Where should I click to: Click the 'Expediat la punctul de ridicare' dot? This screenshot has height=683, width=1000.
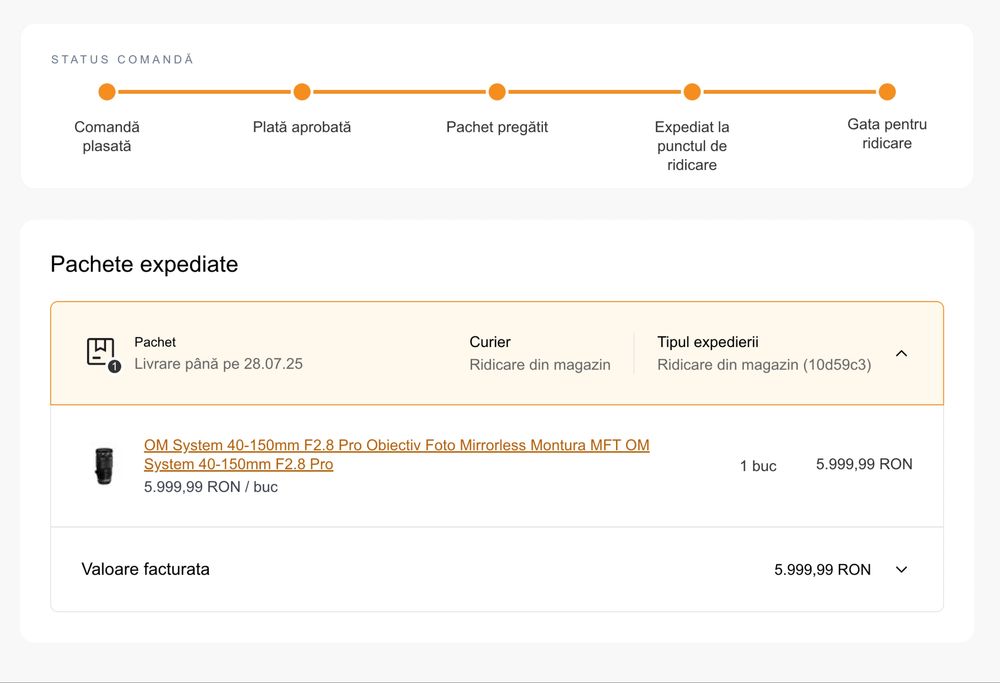pyautogui.click(x=692, y=92)
